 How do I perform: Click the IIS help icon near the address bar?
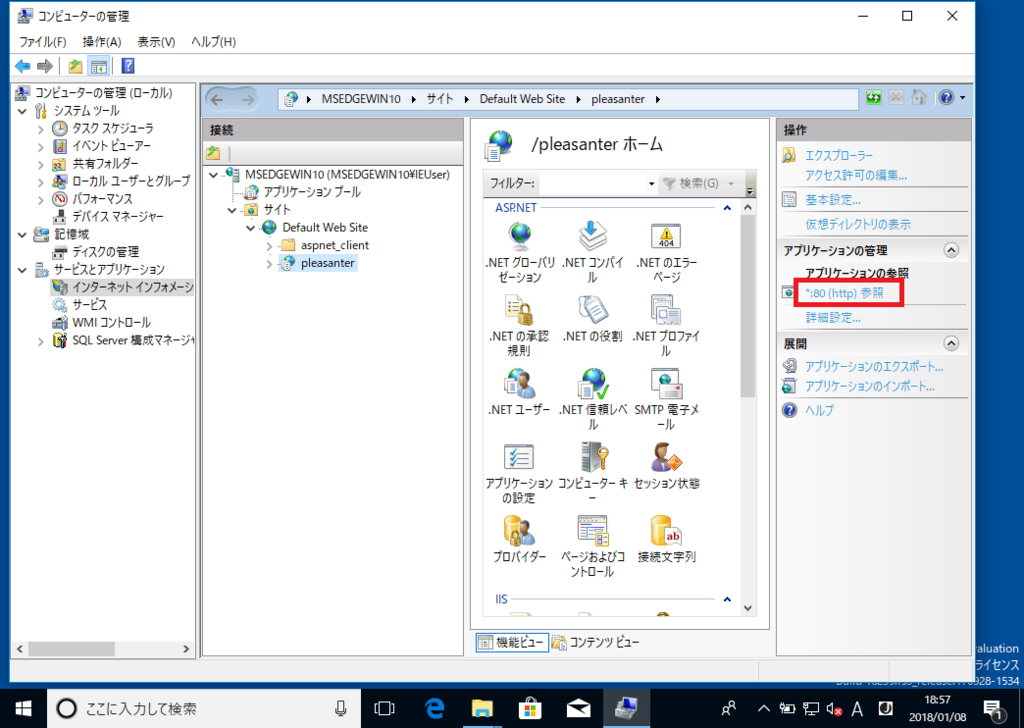[x=946, y=98]
